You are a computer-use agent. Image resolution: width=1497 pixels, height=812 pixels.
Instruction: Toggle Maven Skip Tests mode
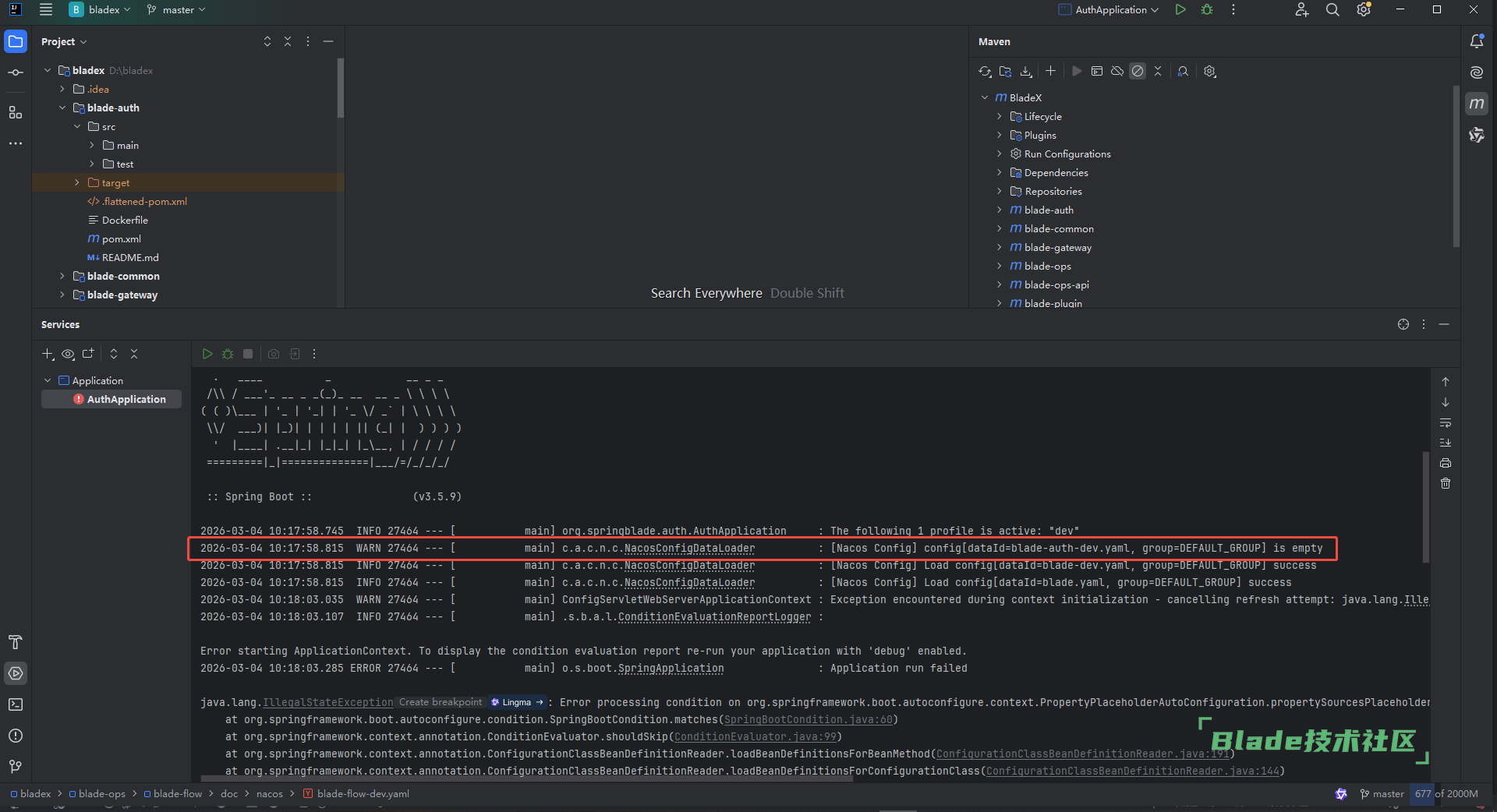(1138, 72)
